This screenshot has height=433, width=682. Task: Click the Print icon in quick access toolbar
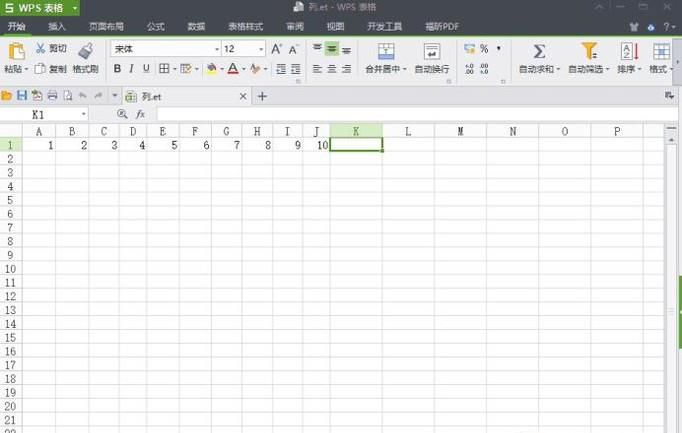click(x=52, y=96)
